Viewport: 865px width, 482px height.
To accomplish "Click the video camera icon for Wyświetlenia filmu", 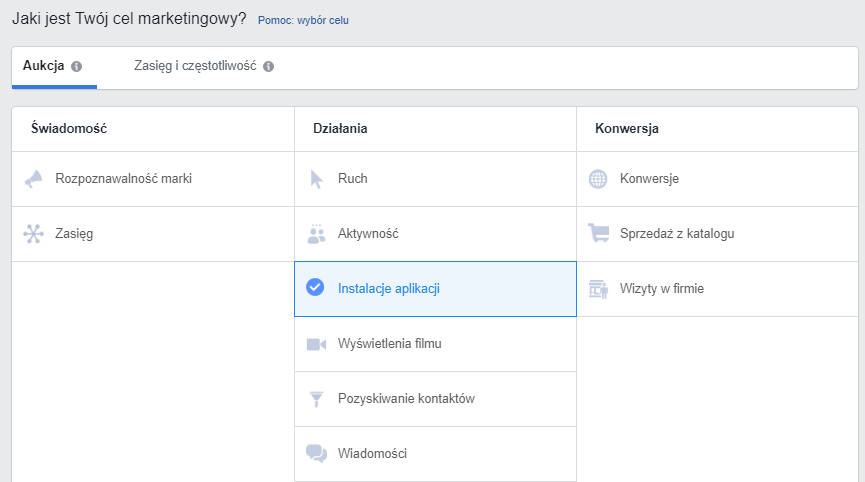I will click(316, 344).
